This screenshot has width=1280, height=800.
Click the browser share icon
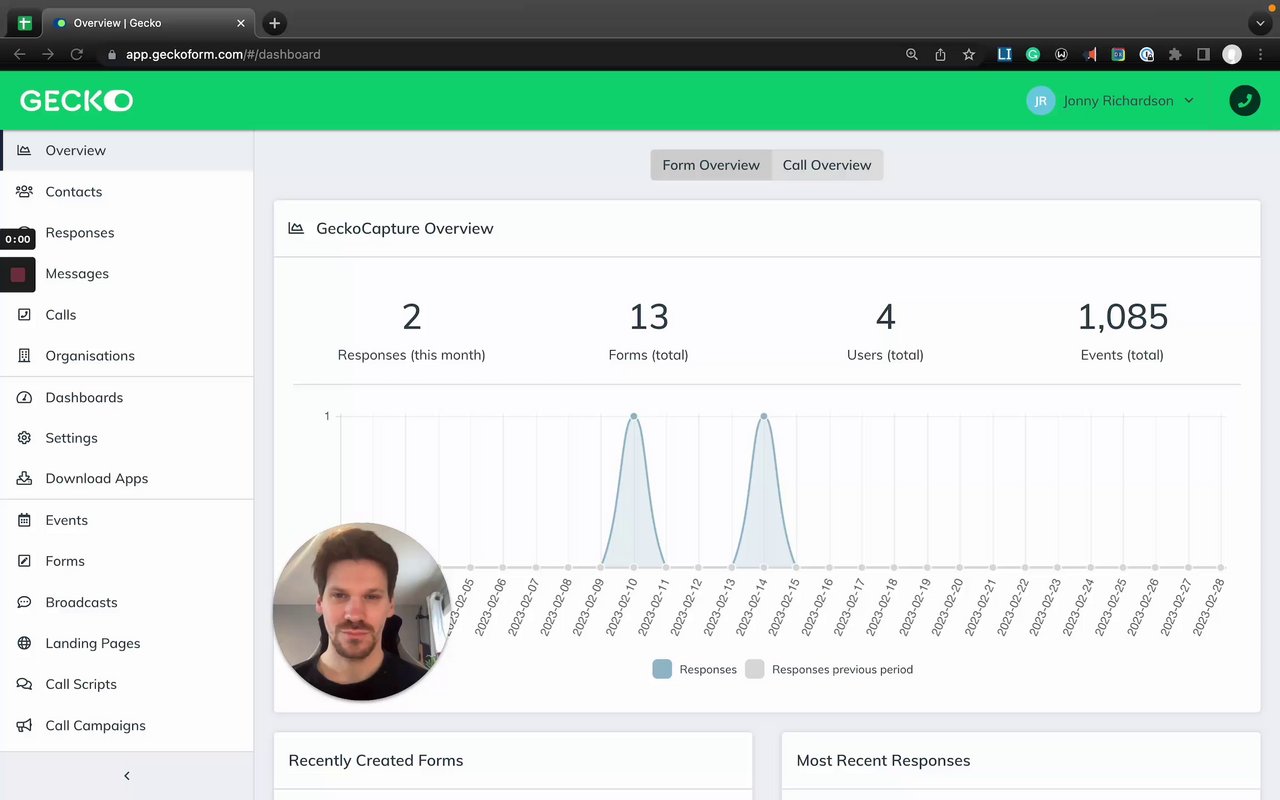point(940,54)
